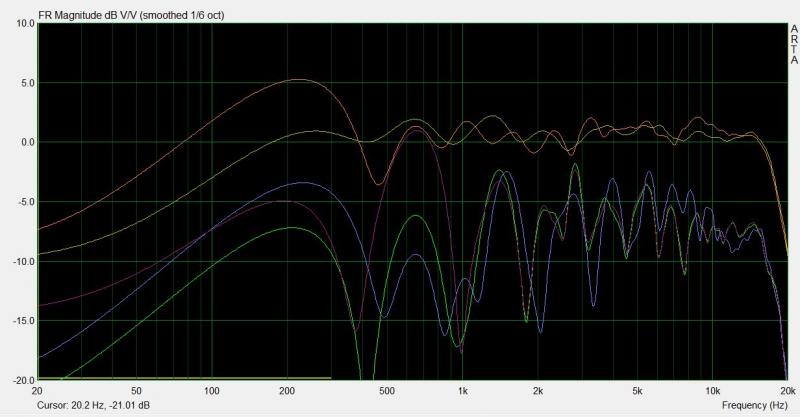The width and height of the screenshot is (800, 417).
Task: Click the green curve peak near 200 Hz
Action: click(291, 228)
